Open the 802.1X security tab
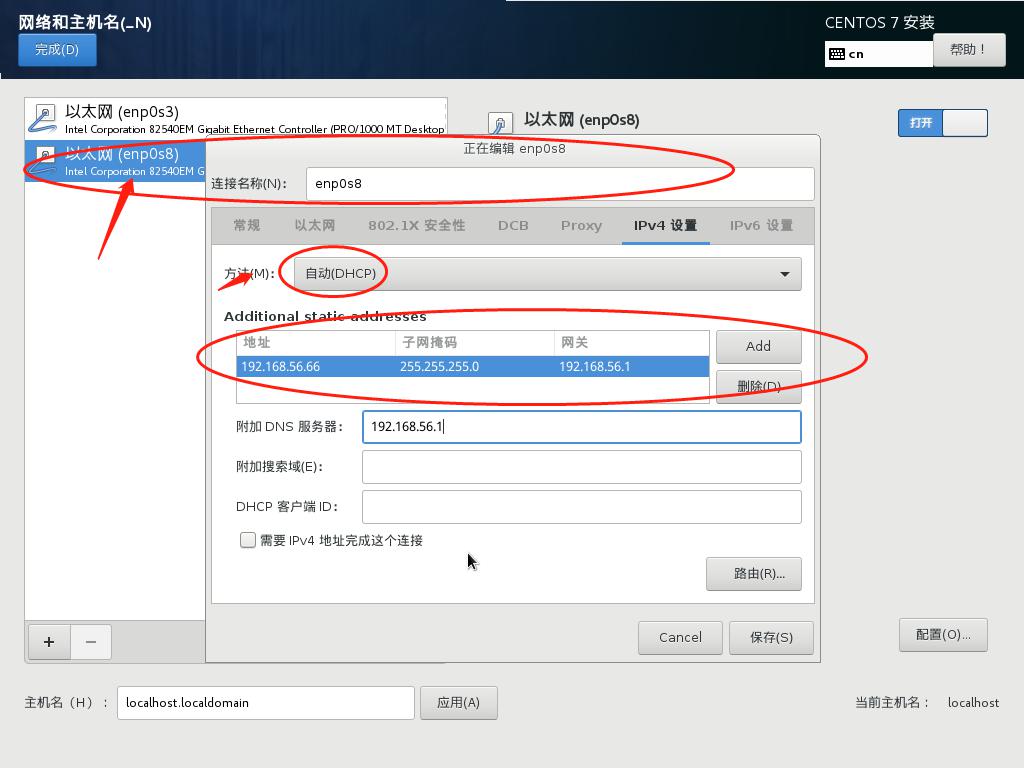 coord(417,225)
